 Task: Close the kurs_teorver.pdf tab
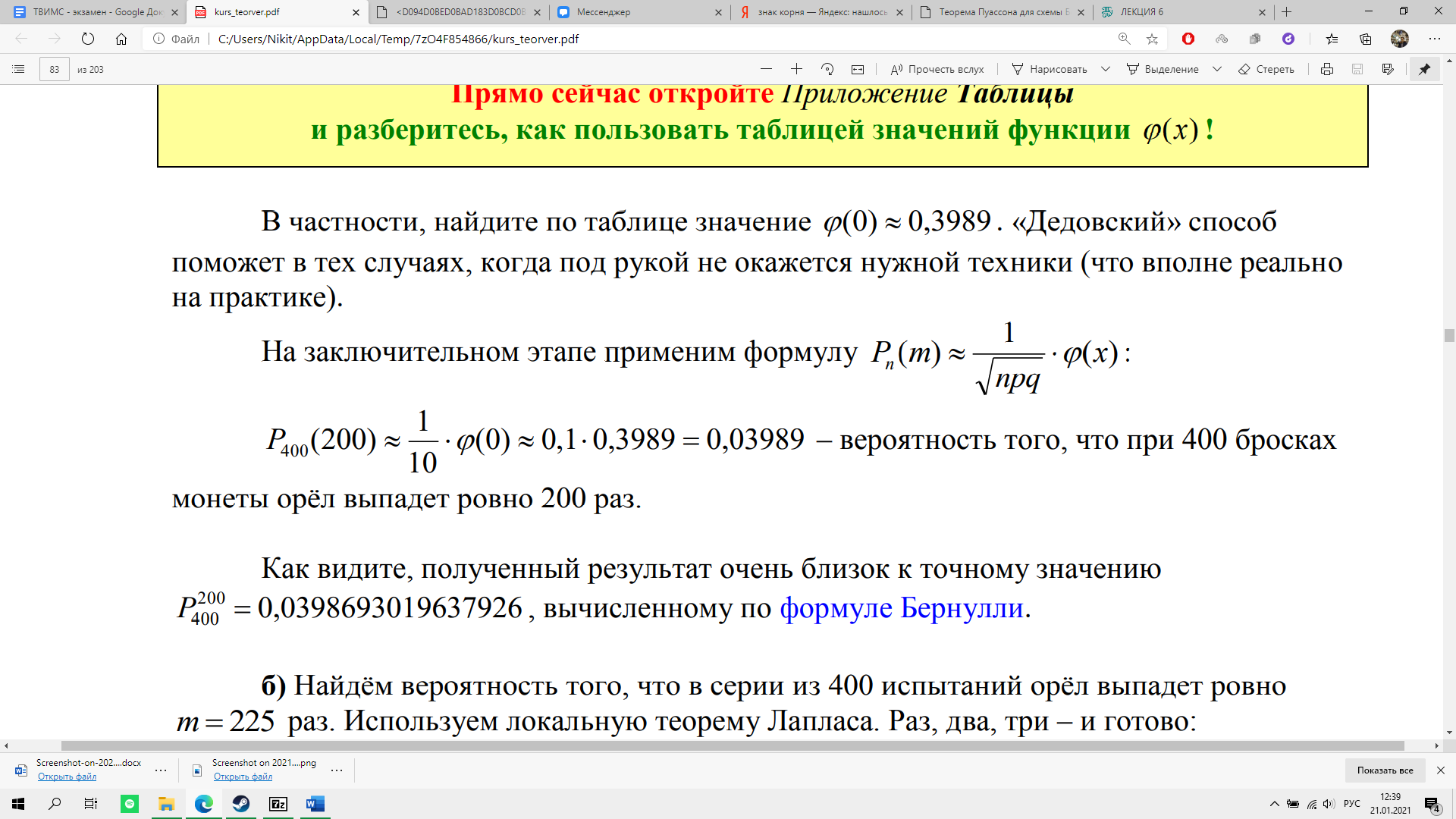pyautogui.click(x=356, y=12)
